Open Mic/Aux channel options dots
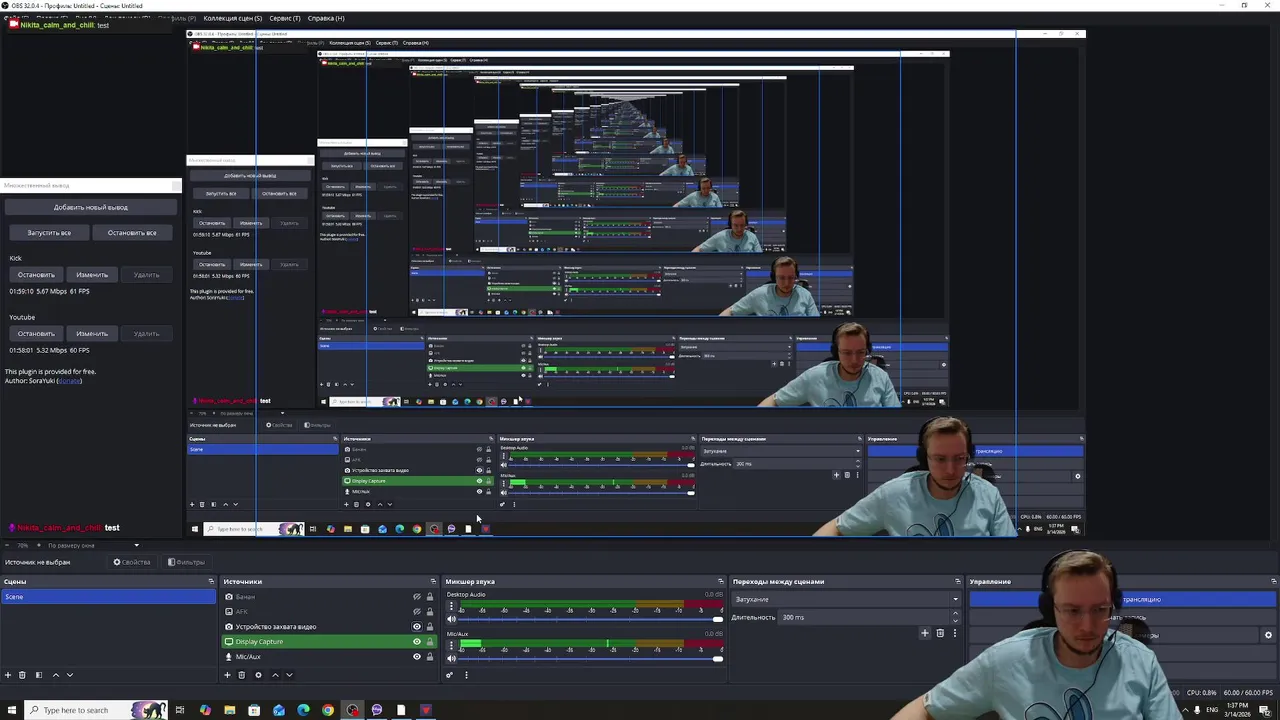Image resolution: width=1280 pixels, height=720 pixels. 451,645
